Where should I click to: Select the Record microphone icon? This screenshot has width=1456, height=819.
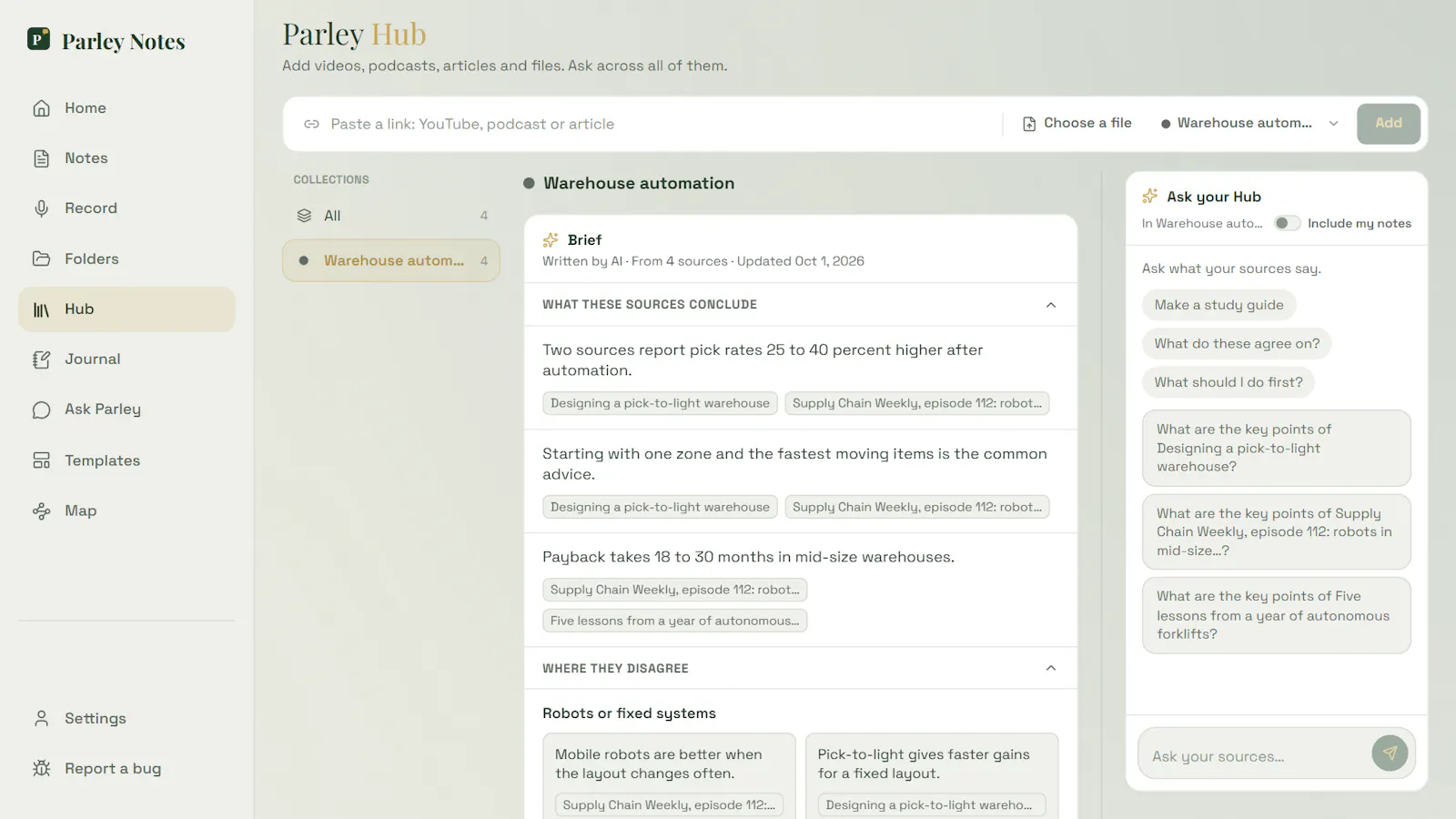41,208
